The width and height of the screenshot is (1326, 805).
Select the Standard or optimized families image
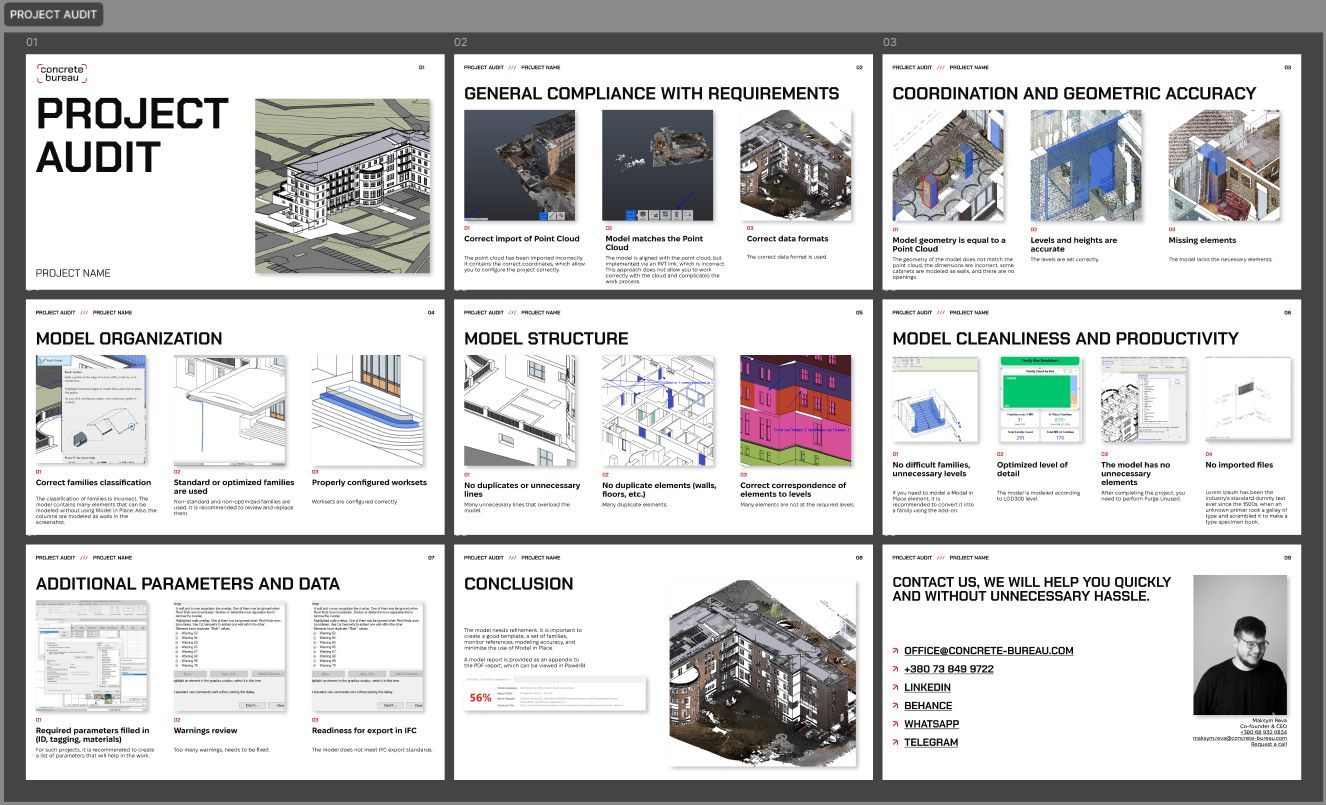pos(229,410)
